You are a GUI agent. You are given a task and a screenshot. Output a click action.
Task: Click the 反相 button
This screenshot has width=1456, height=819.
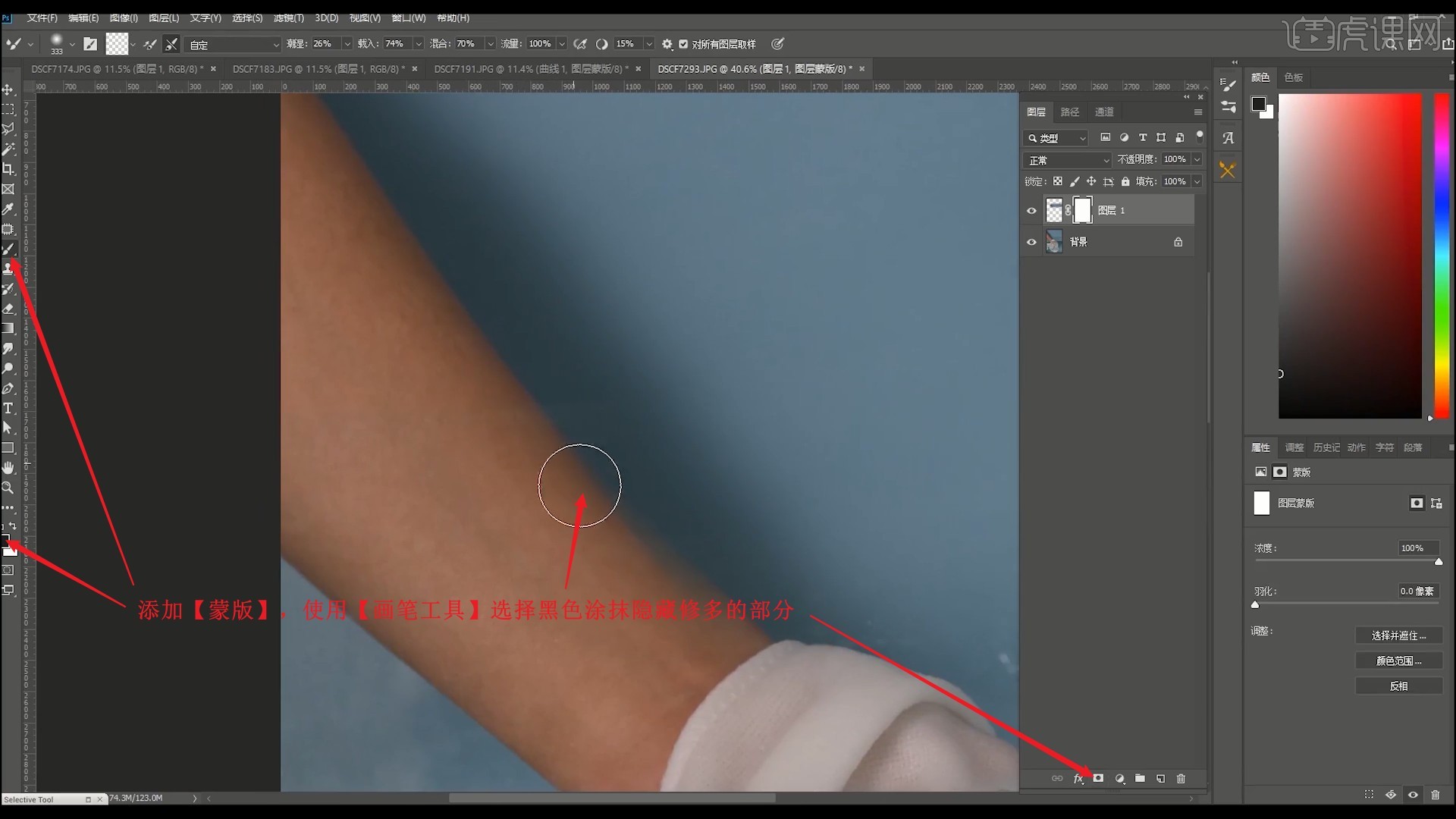[1398, 686]
